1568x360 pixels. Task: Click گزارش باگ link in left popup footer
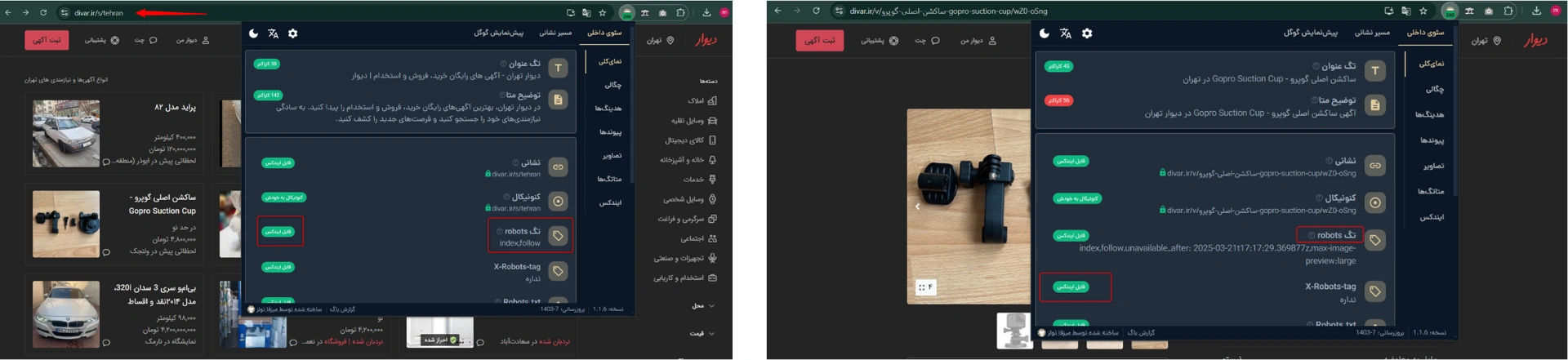(342, 309)
